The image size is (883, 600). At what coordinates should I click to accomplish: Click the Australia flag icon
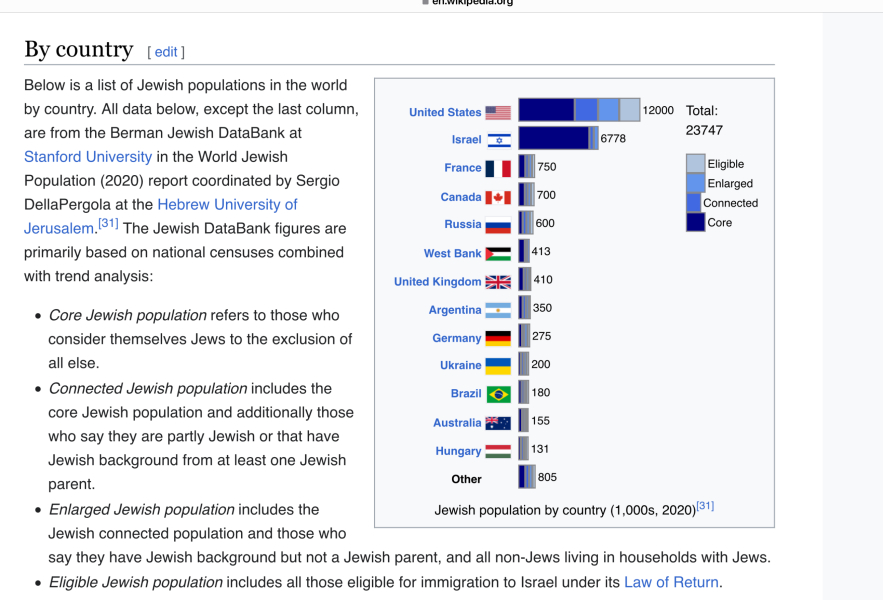(x=497, y=422)
